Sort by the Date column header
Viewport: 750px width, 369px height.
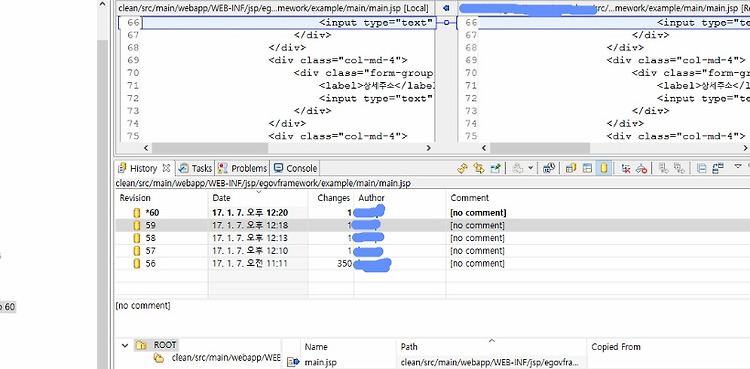pos(258,198)
